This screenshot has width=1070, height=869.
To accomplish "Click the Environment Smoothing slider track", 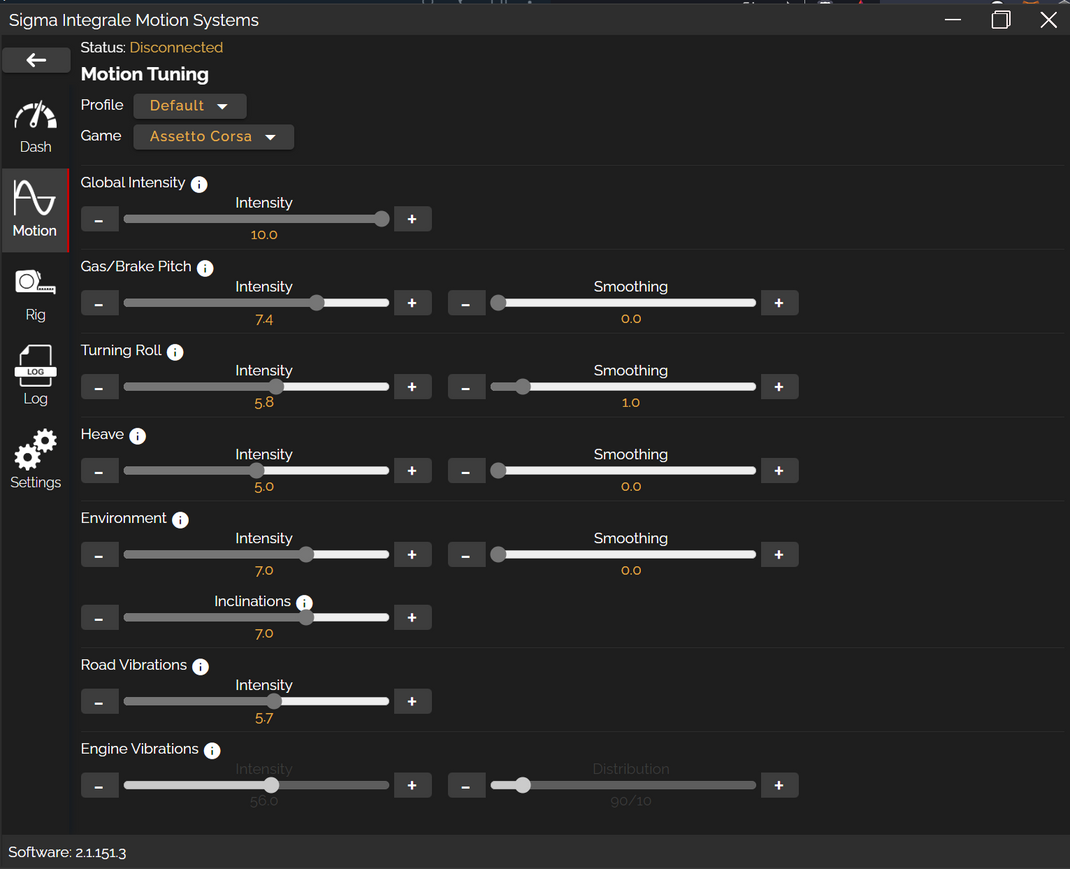I will point(630,555).
